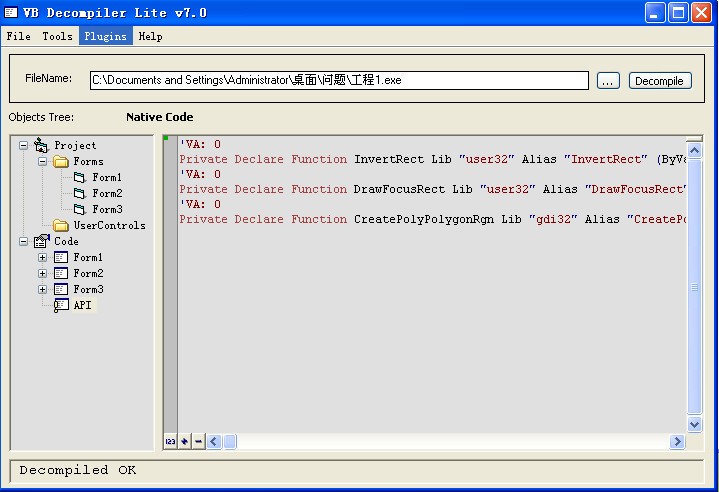Click the first 'VA: 0 comment line

coord(200,144)
